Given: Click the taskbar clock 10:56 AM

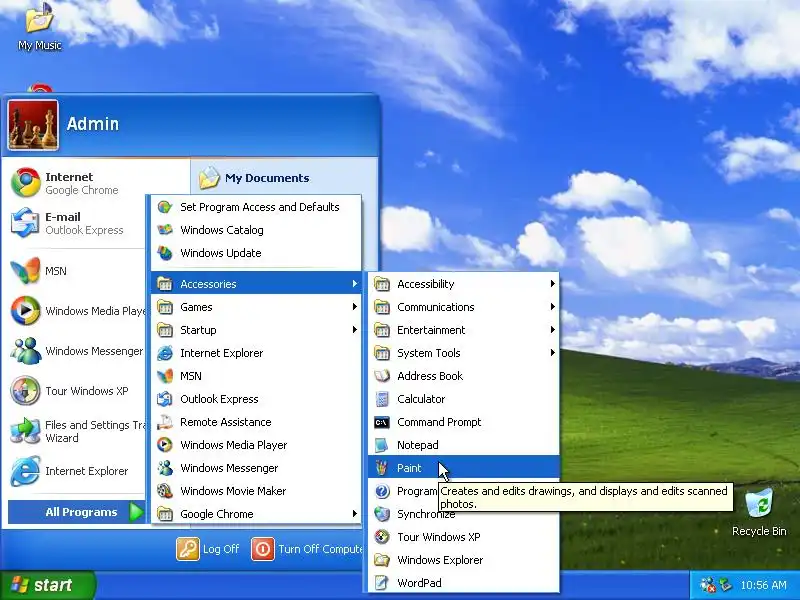Looking at the screenshot, I should [x=764, y=585].
